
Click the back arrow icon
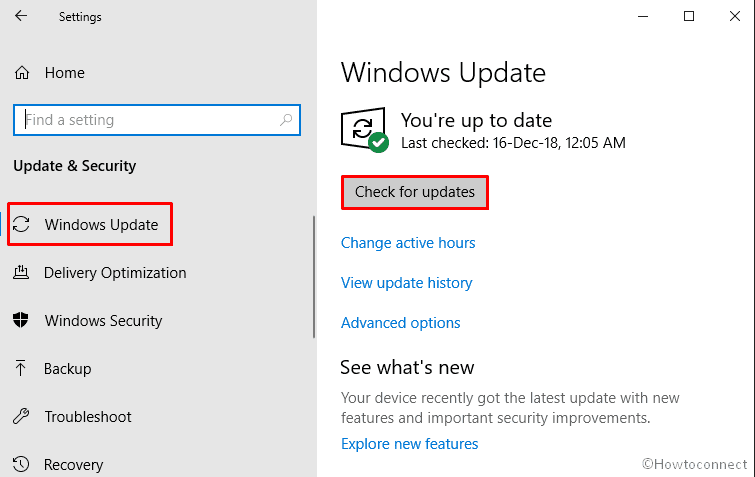pyautogui.click(x=21, y=16)
